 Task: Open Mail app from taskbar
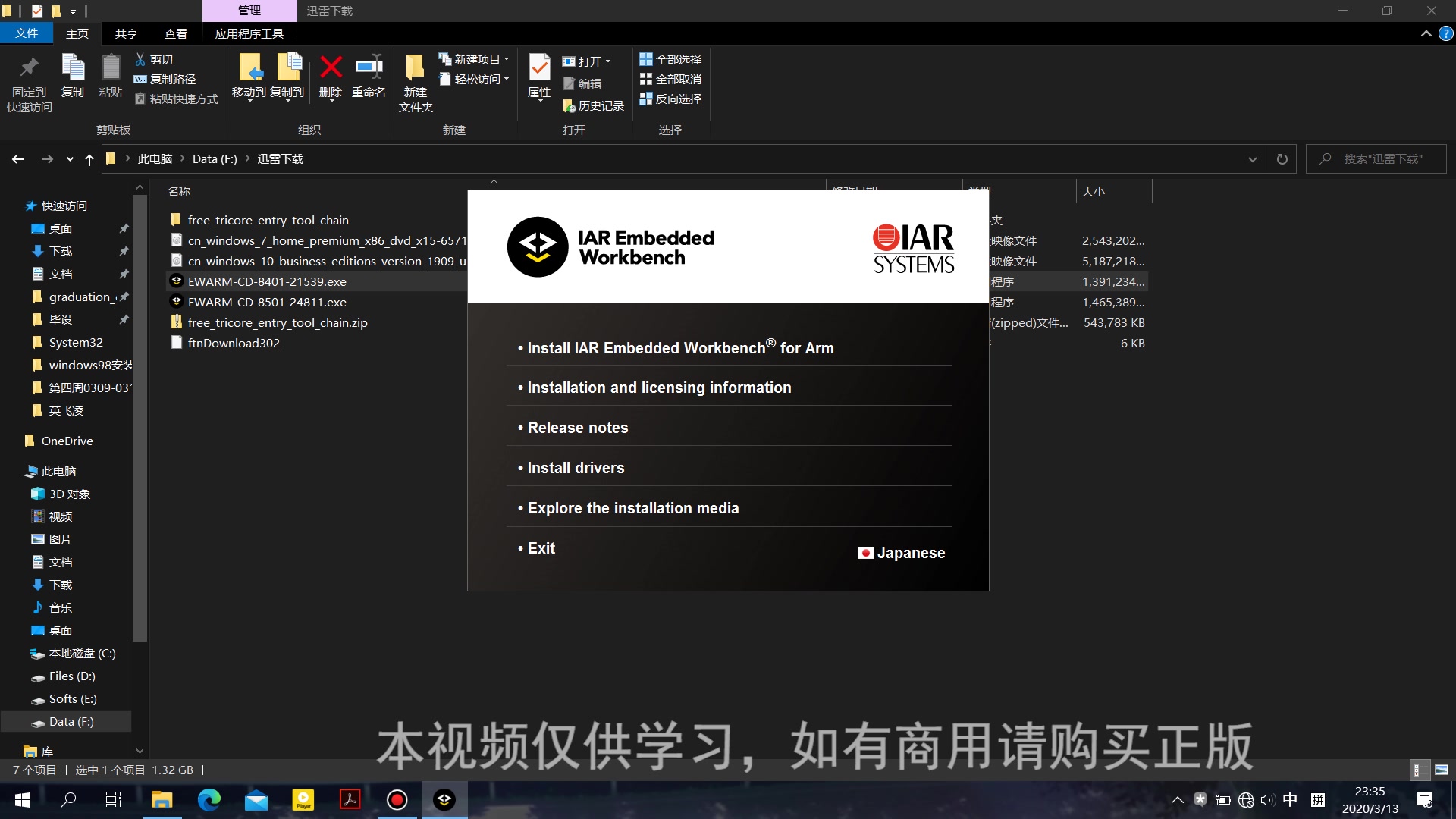tap(256, 800)
